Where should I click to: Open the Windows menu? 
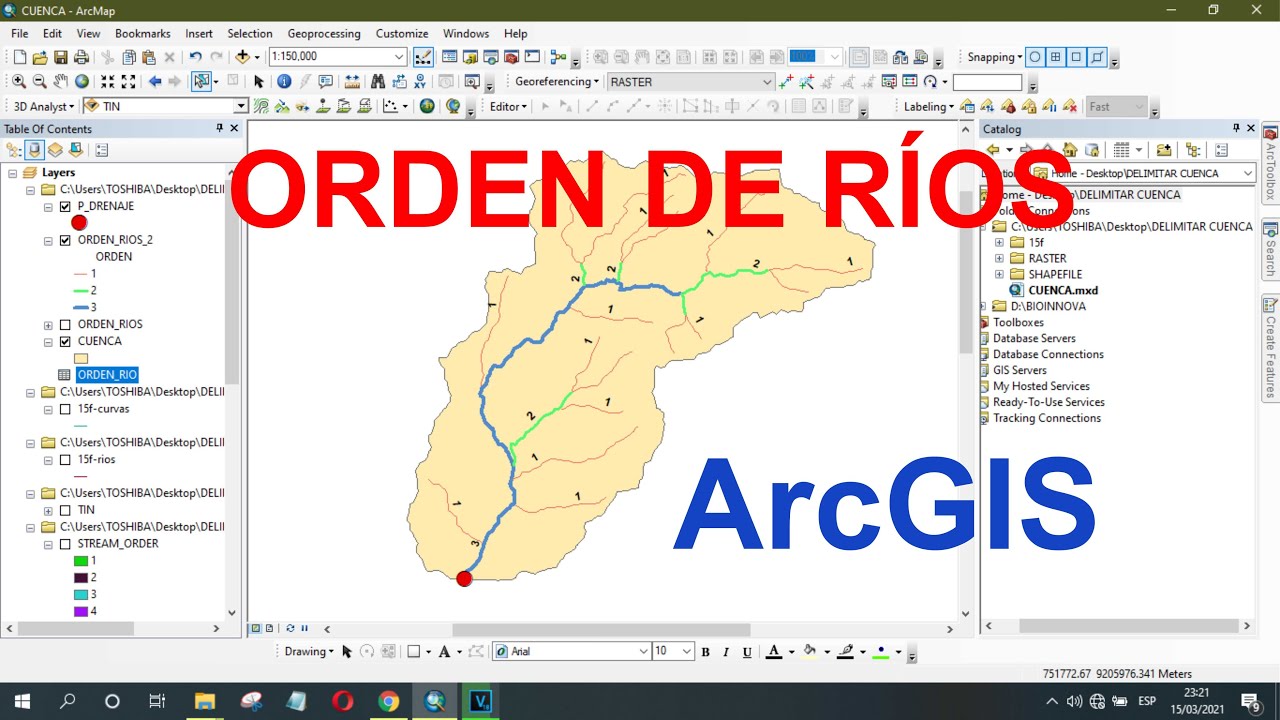[x=466, y=33]
